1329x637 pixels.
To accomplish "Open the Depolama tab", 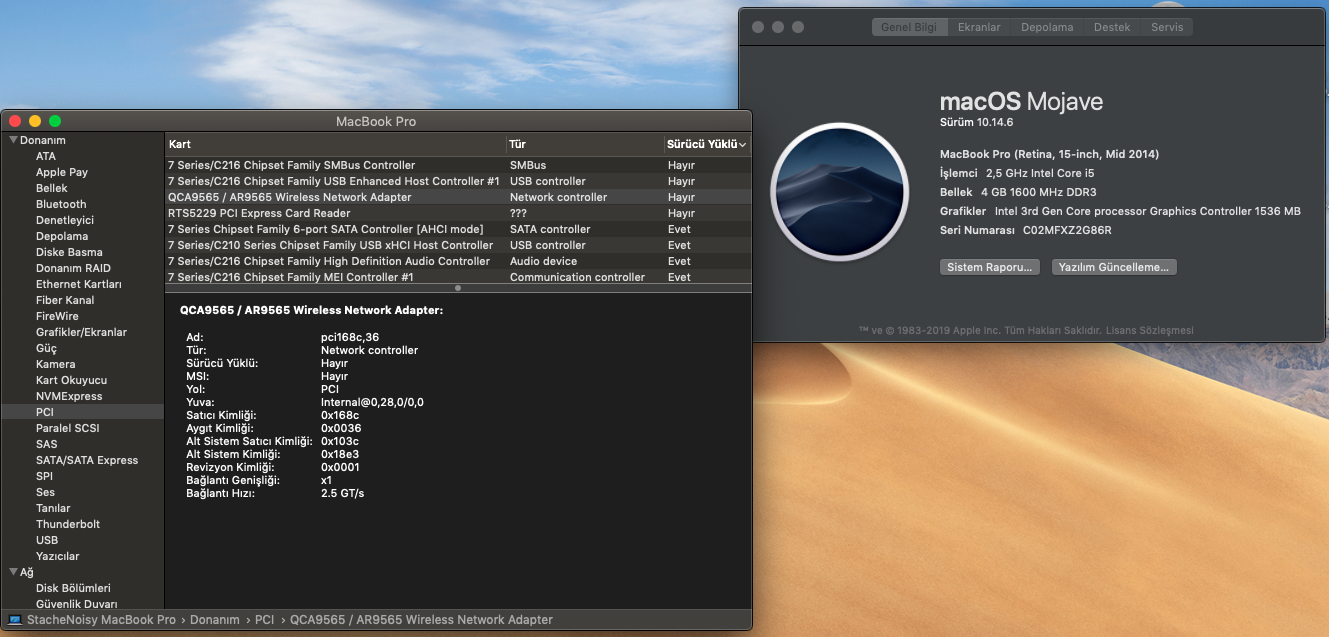I will (x=1047, y=28).
